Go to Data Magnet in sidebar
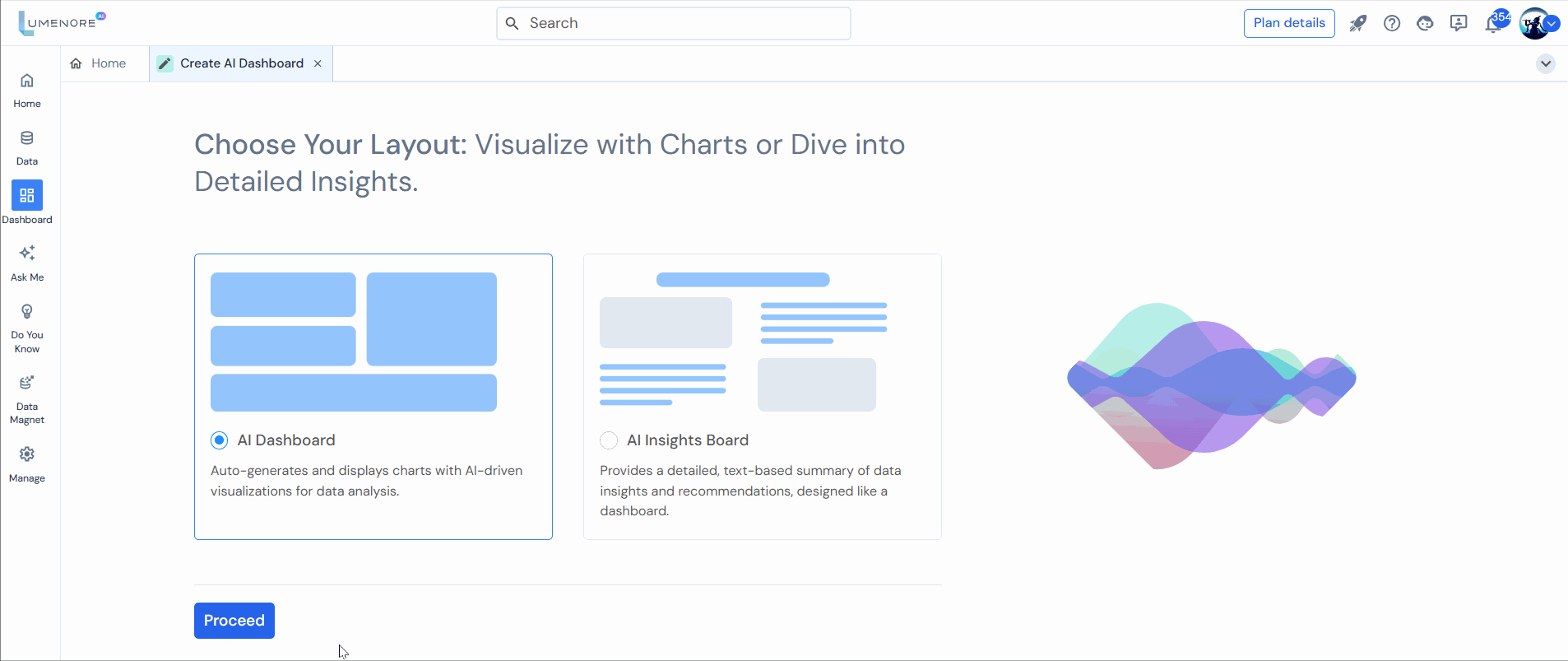This screenshot has height=661, width=1568. coord(27,399)
